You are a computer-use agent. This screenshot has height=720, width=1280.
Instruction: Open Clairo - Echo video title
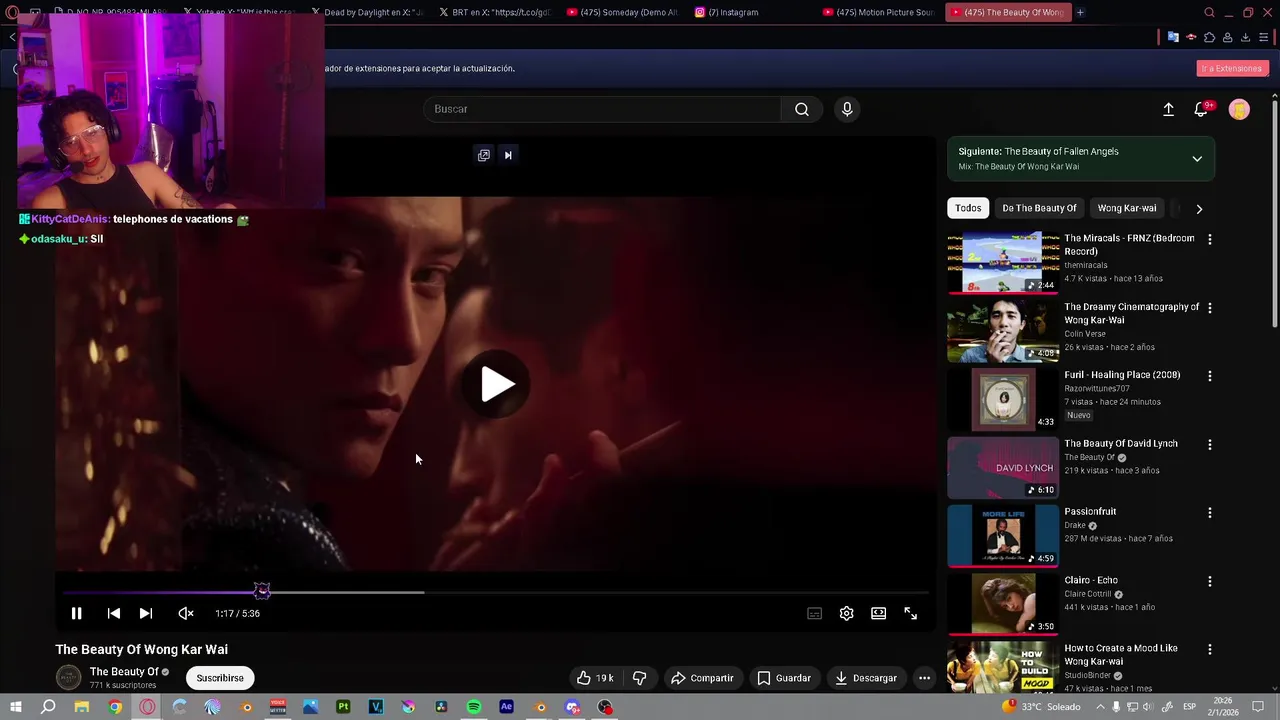(1091, 580)
